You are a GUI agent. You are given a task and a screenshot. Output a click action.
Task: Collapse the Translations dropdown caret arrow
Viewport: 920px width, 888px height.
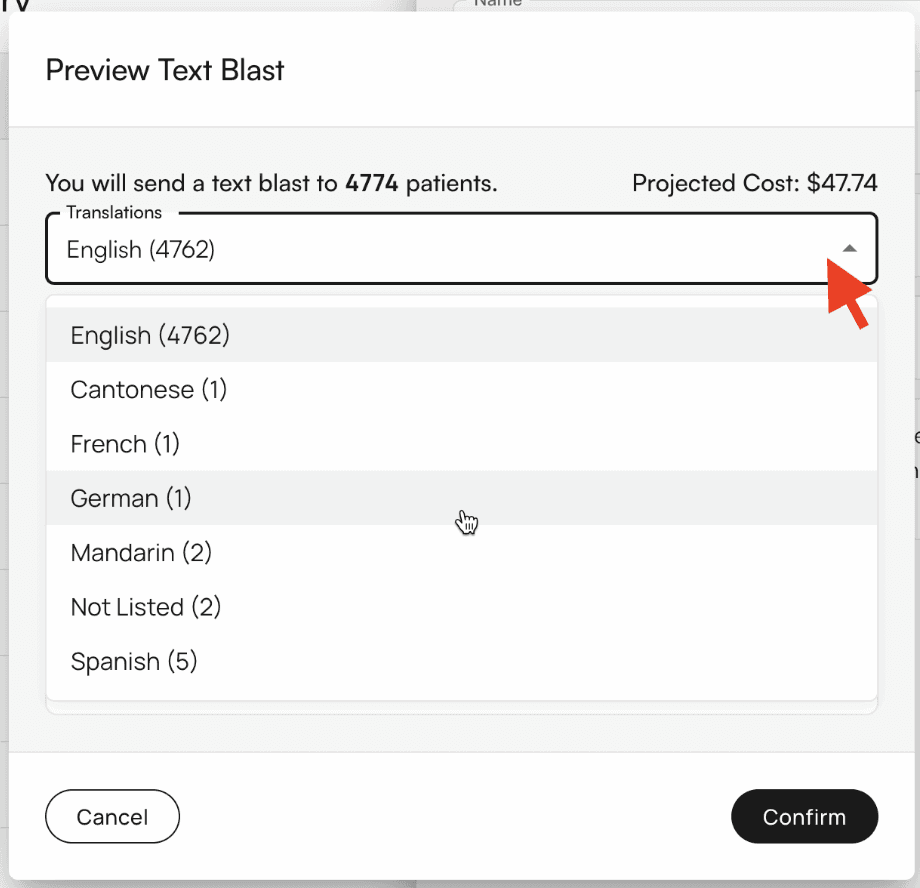(x=849, y=248)
